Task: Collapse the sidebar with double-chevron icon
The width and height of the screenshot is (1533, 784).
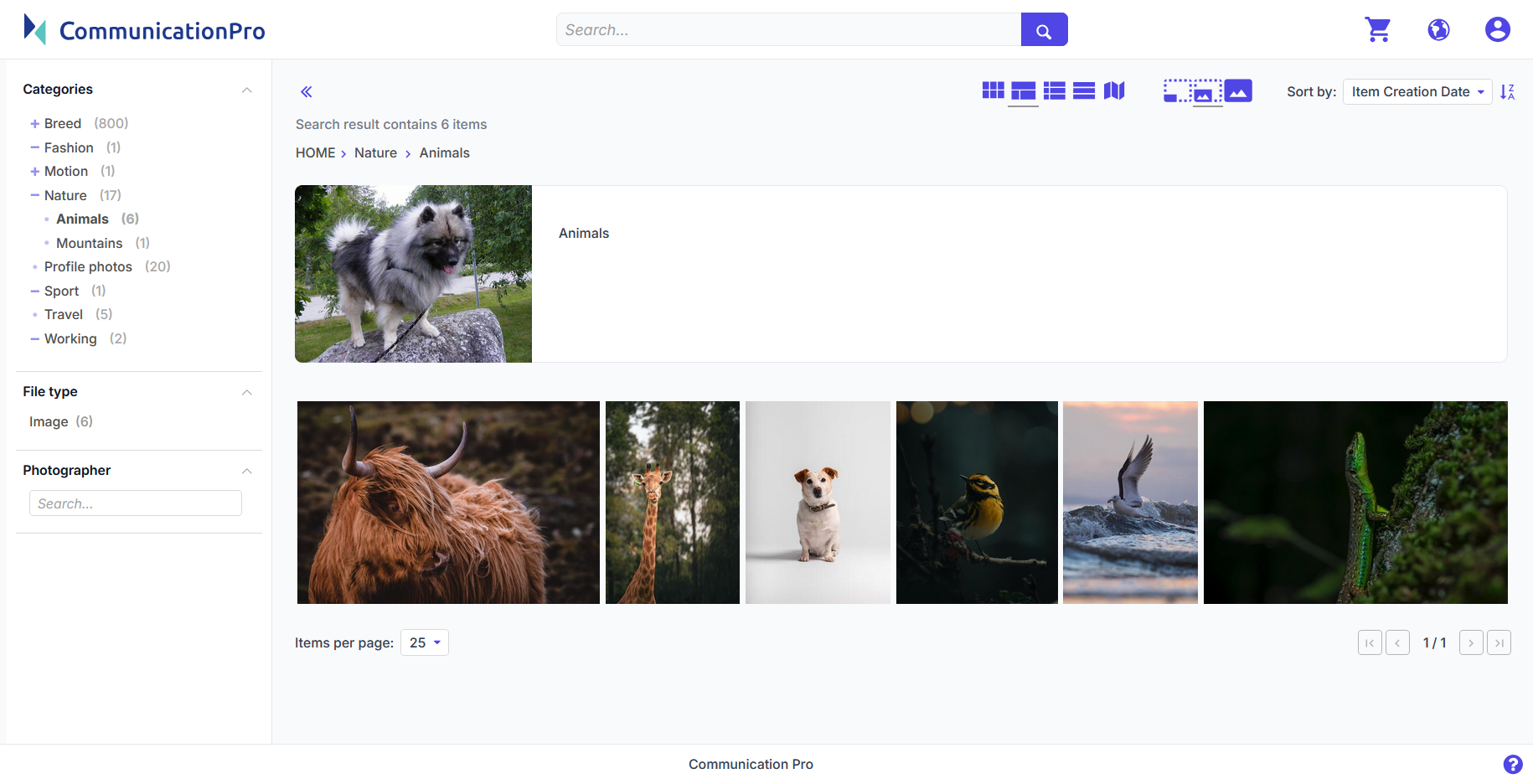Action: (x=307, y=92)
